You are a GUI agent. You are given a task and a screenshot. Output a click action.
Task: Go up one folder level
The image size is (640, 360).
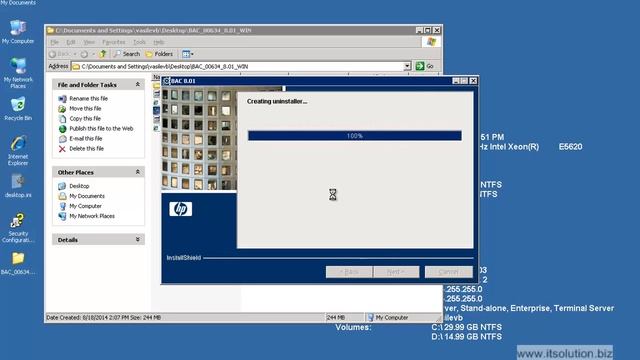pyautogui.click(x=103, y=54)
